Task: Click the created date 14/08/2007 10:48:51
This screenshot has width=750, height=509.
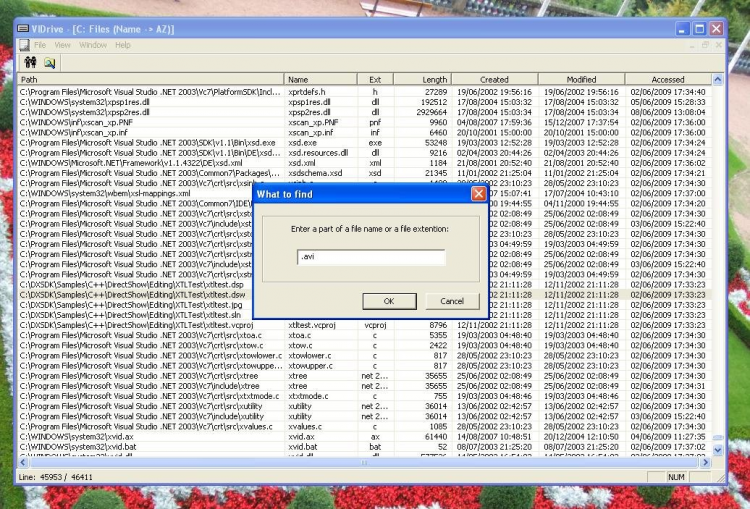Action: click(x=494, y=437)
